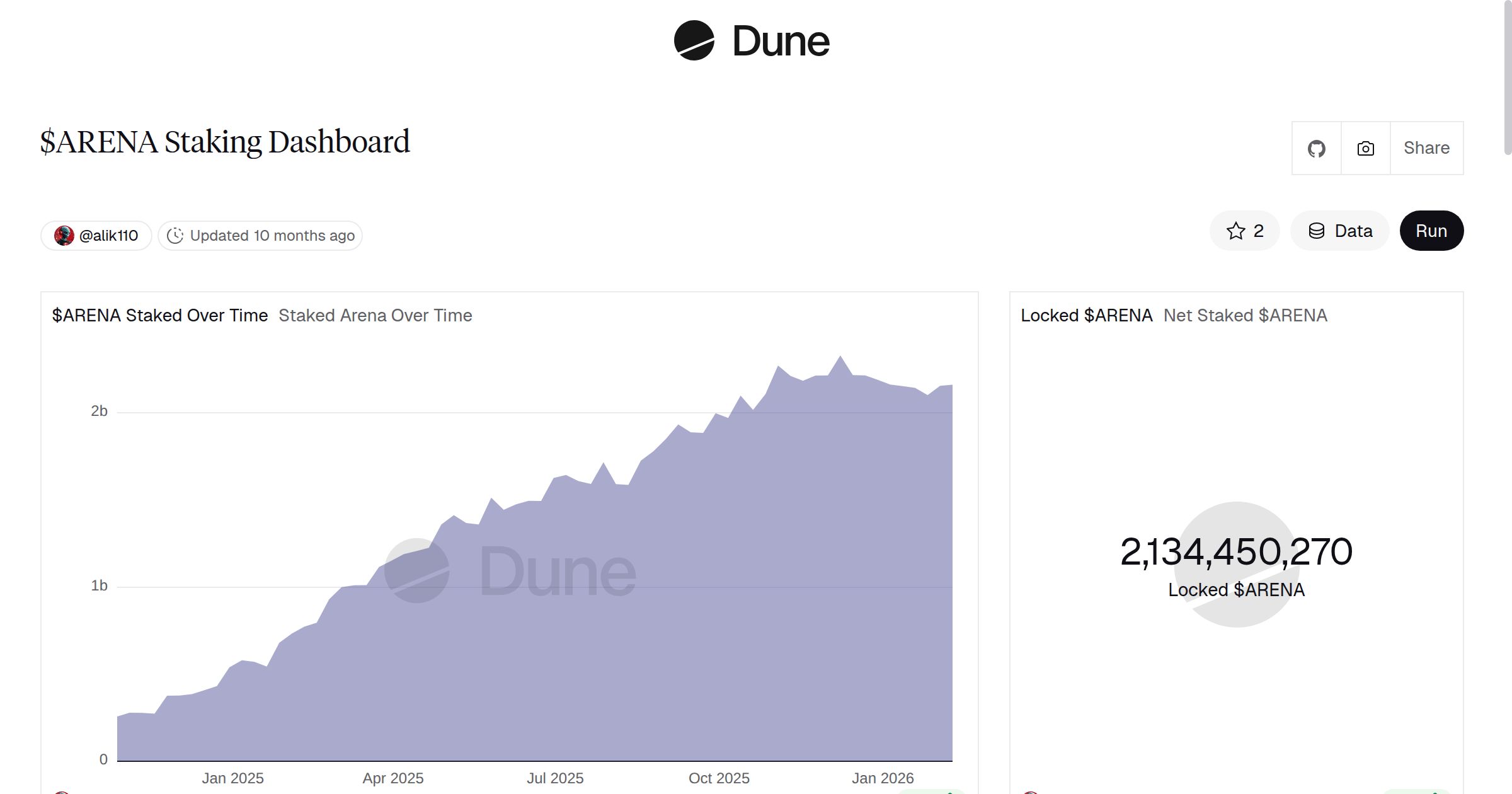Click the camera screenshot icon in the header

(1365, 147)
